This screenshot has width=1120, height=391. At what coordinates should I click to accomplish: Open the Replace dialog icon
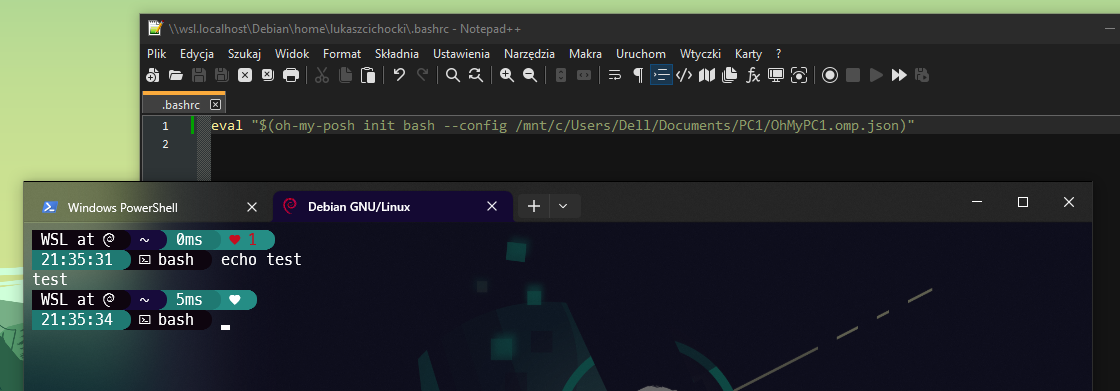(x=476, y=75)
